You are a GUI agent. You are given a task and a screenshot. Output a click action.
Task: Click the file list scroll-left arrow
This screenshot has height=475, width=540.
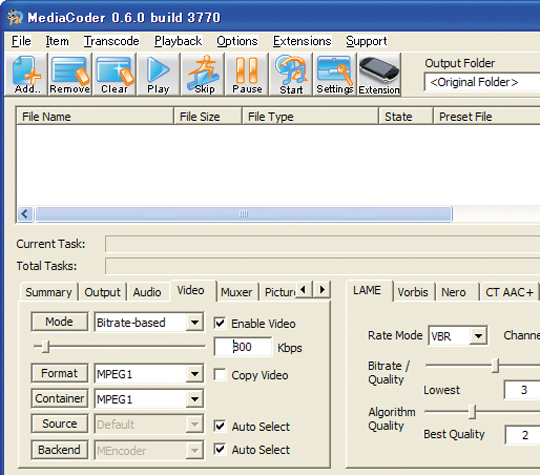[x=25, y=214]
